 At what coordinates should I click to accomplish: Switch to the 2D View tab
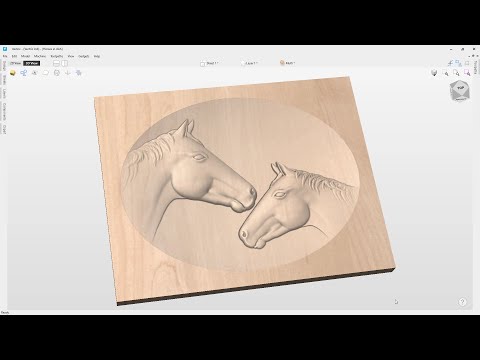(x=15, y=63)
